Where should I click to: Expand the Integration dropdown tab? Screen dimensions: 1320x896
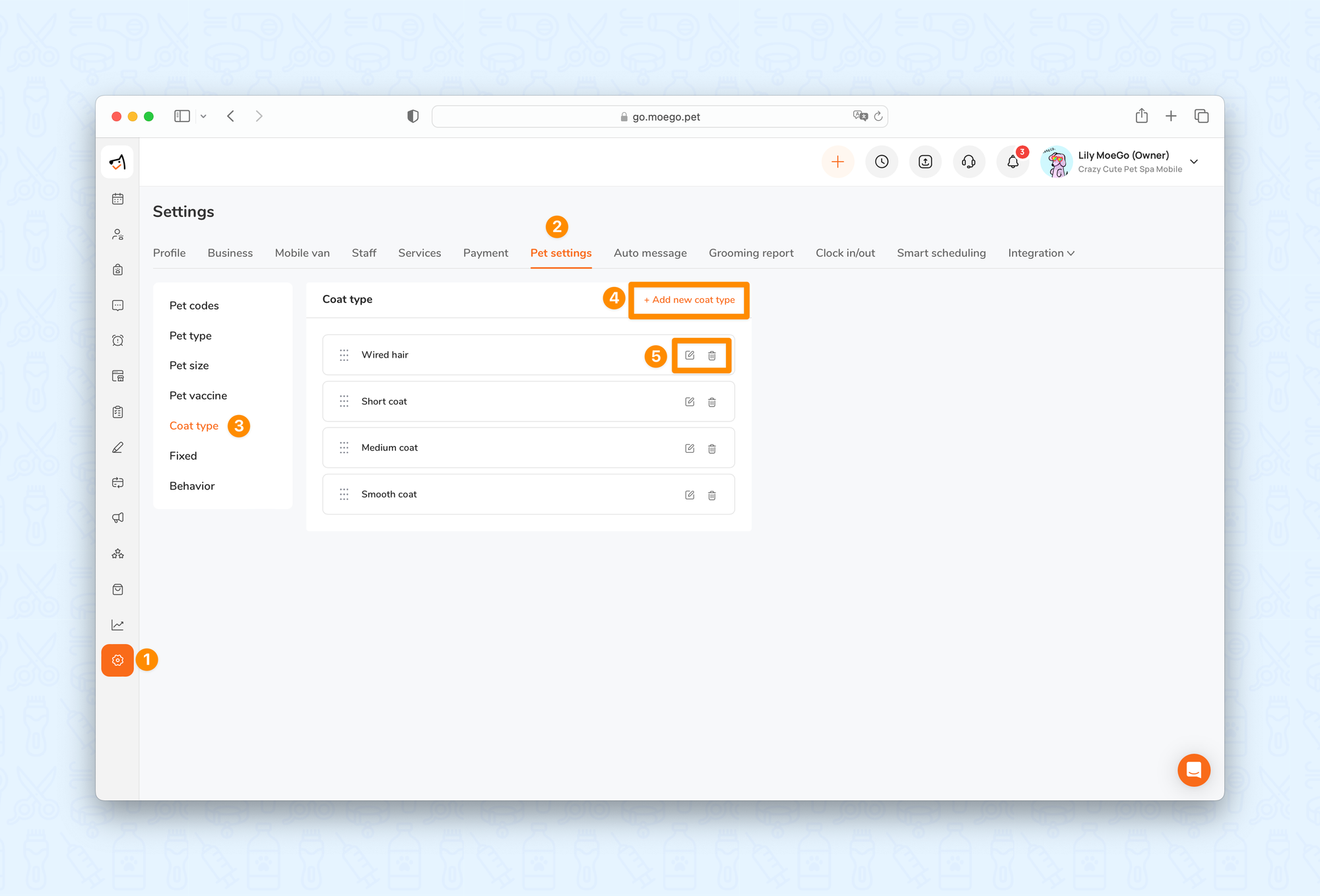click(1041, 253)
